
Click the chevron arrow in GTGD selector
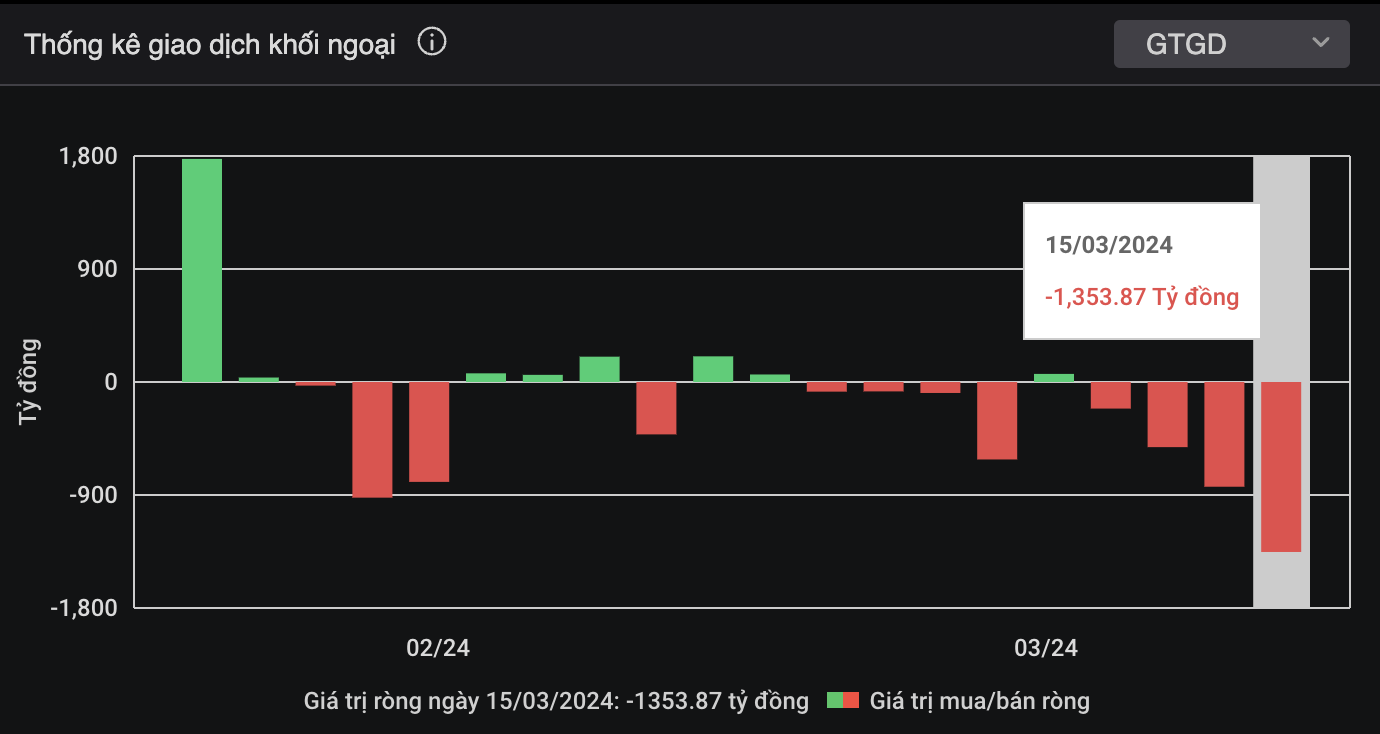[1320, 43]
